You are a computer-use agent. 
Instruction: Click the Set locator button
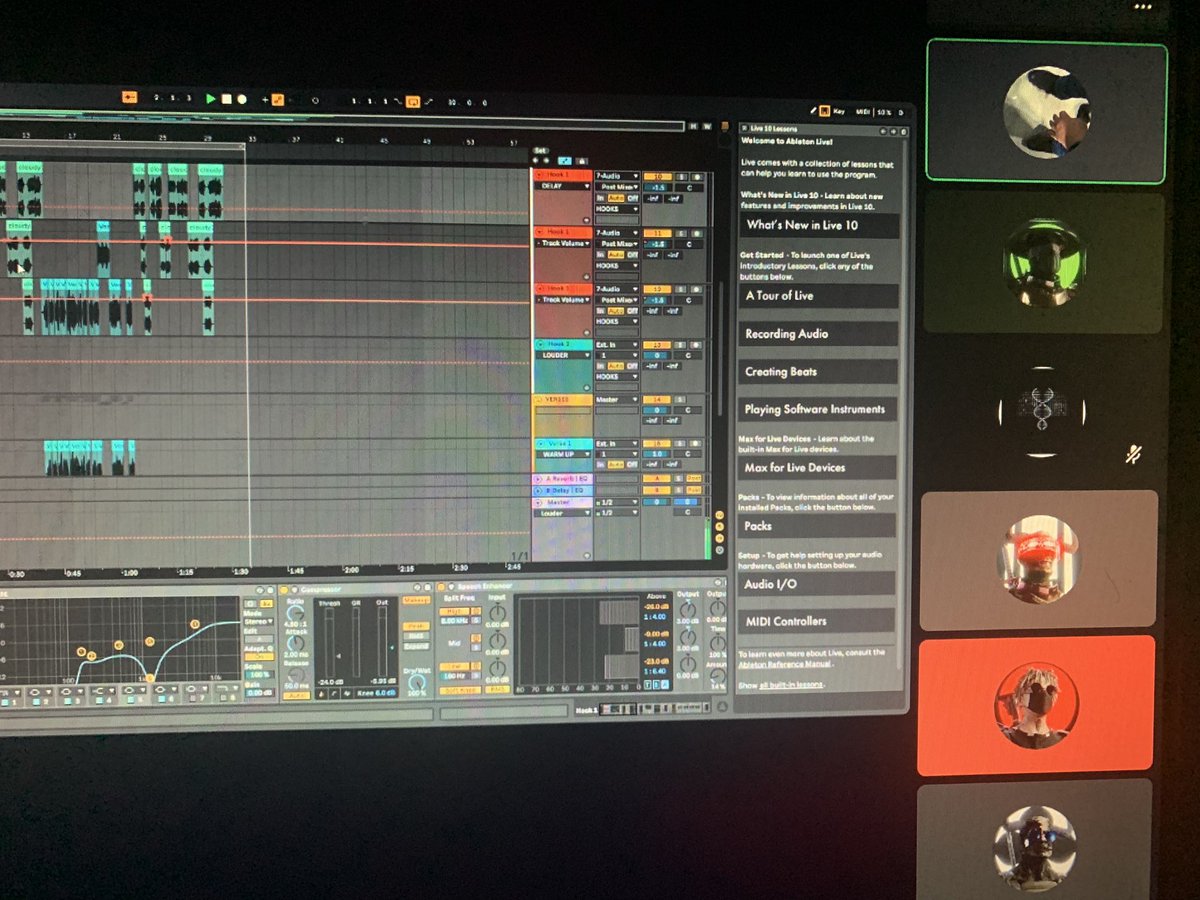(540, 150)
